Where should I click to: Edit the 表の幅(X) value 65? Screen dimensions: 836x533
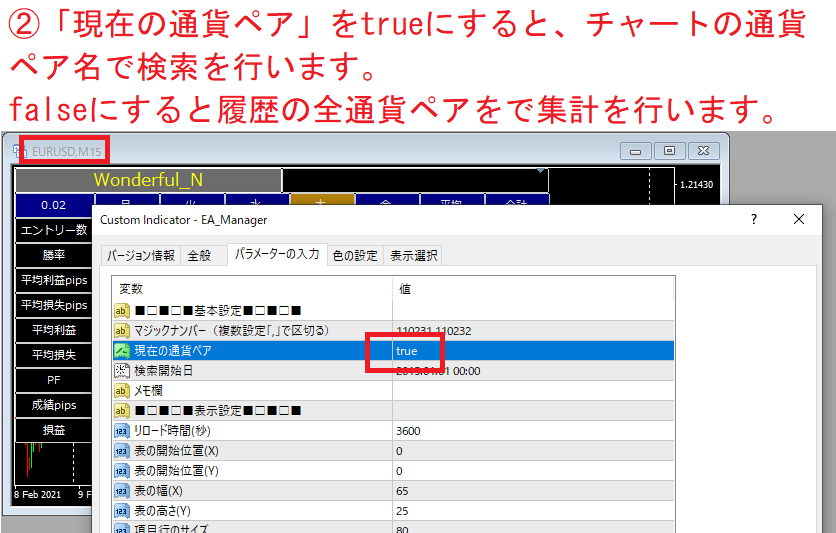click(533, 491)
